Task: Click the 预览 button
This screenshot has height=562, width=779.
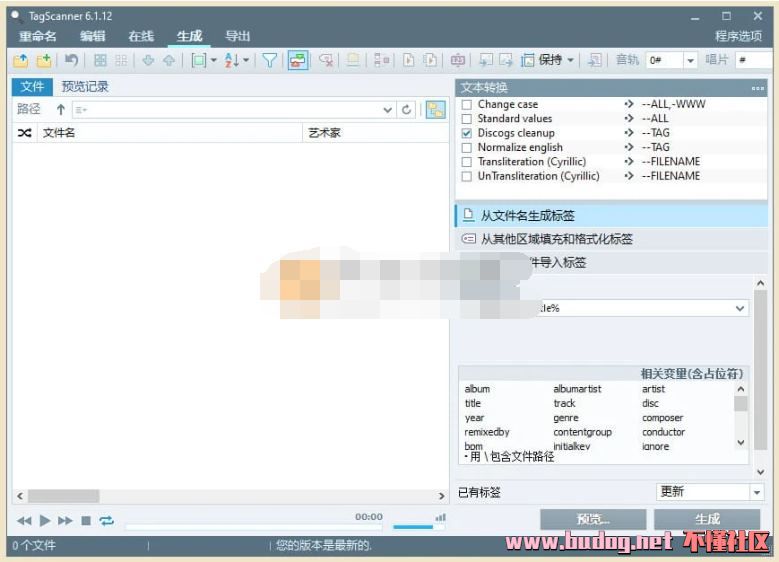Action: click(x=593, y=519)
